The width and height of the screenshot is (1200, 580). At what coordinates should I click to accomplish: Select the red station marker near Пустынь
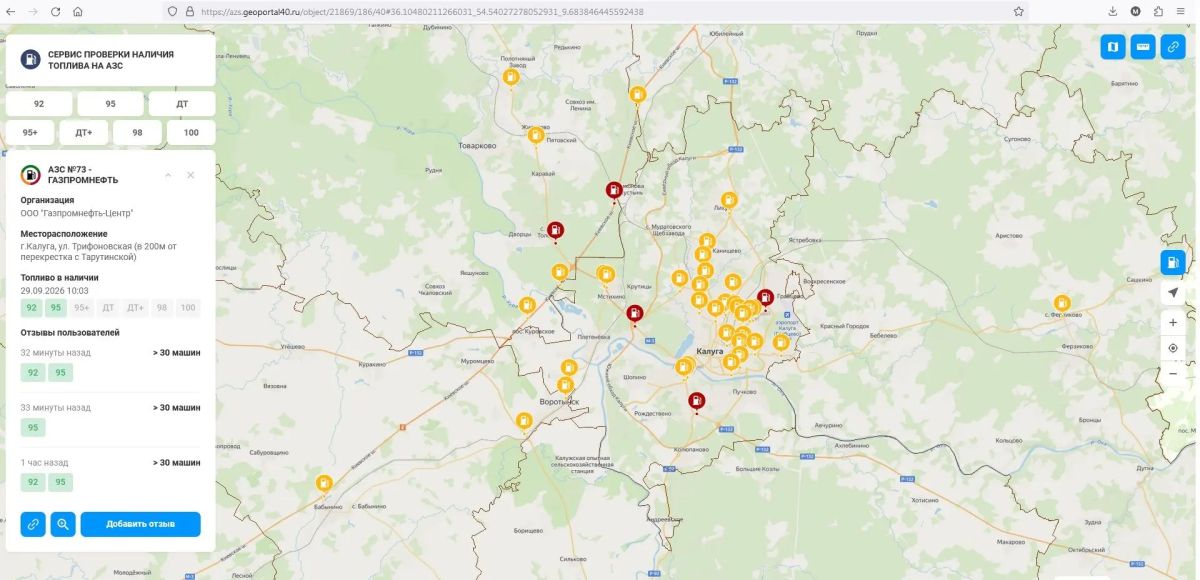coord(614,189)
